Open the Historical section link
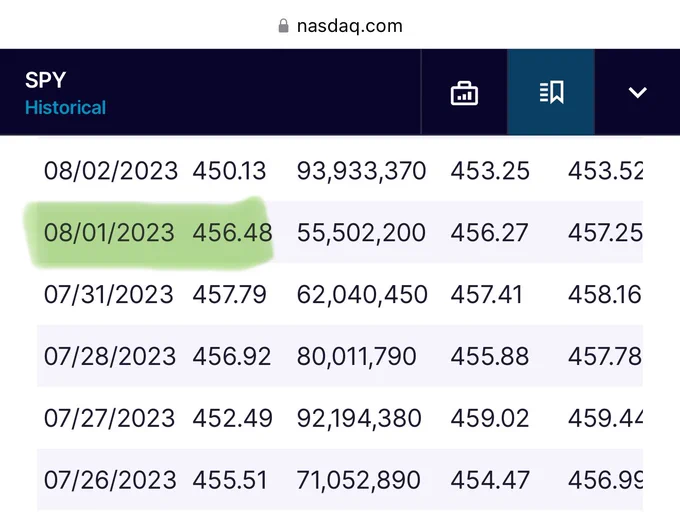 pyautogui.click(x=65, y=108)
